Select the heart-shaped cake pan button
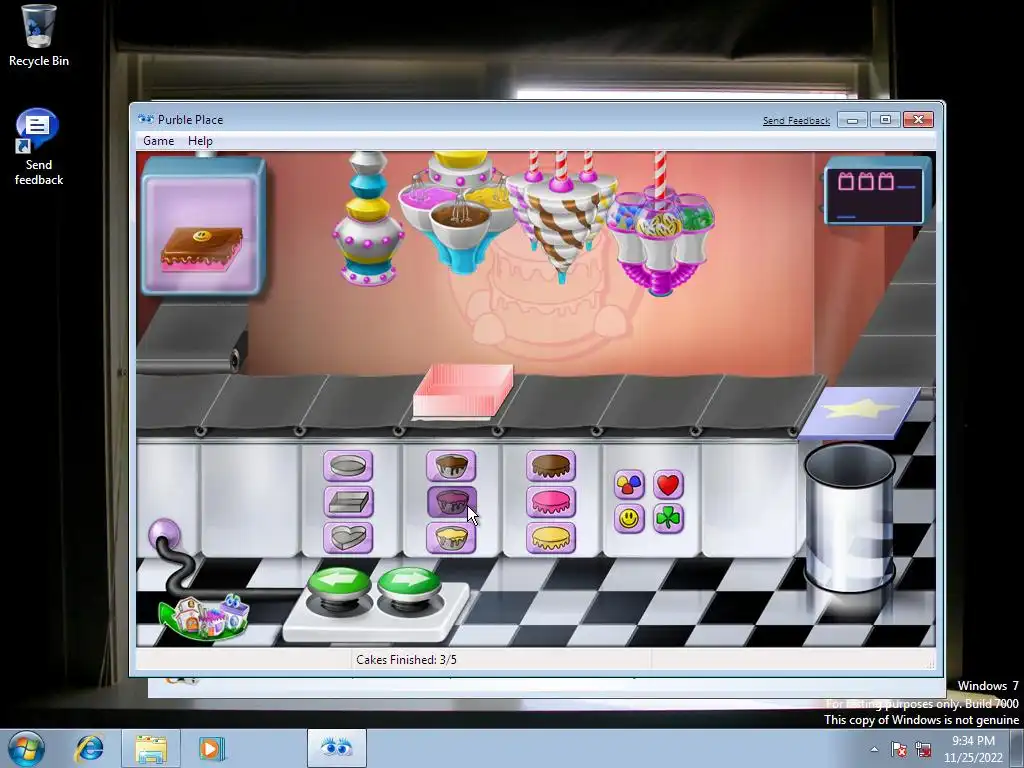The image size is (1024, 768). [x=348, y=537]
